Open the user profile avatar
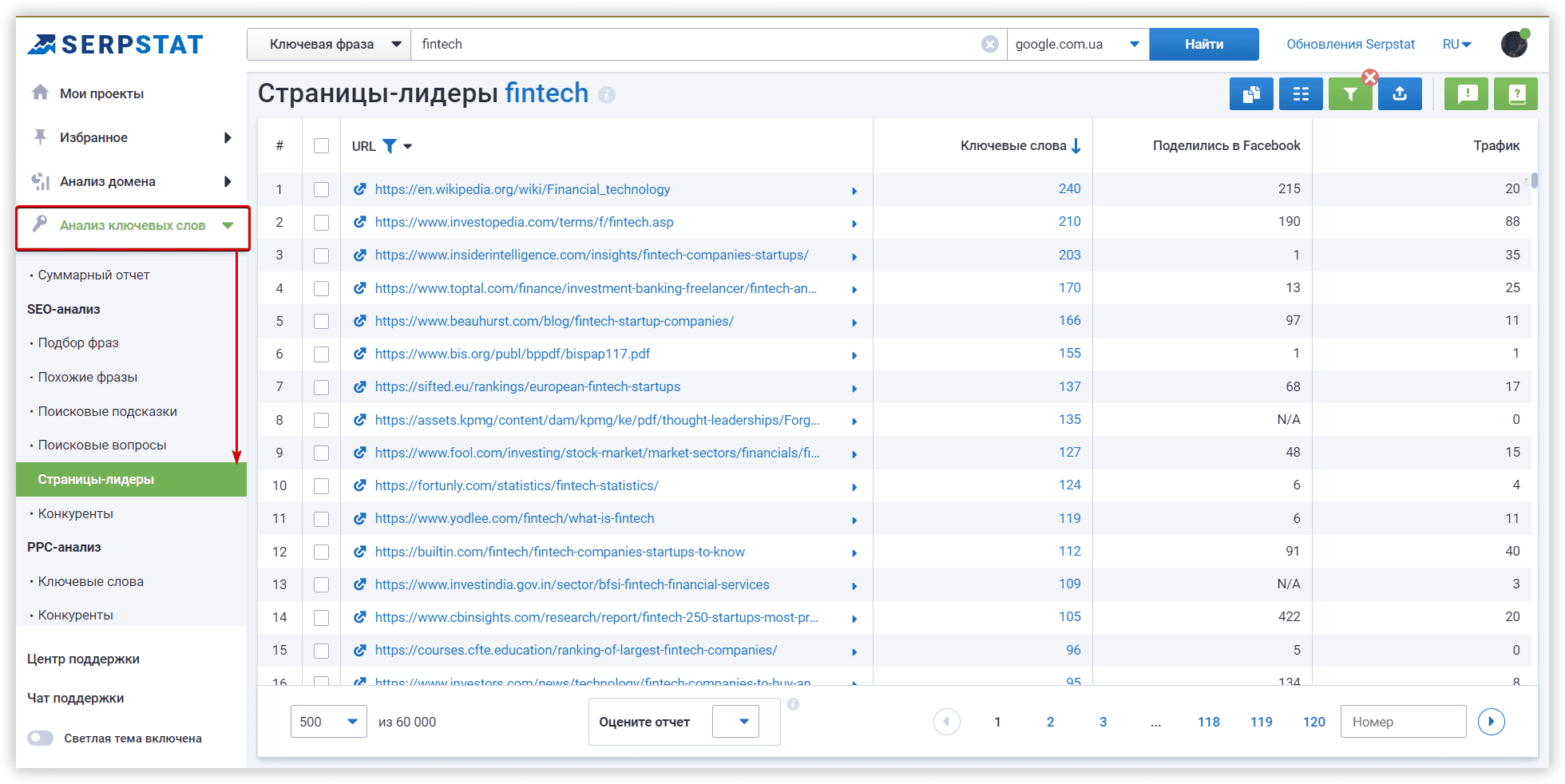This screenshot has width=1565, height=784. [1514, 44]
